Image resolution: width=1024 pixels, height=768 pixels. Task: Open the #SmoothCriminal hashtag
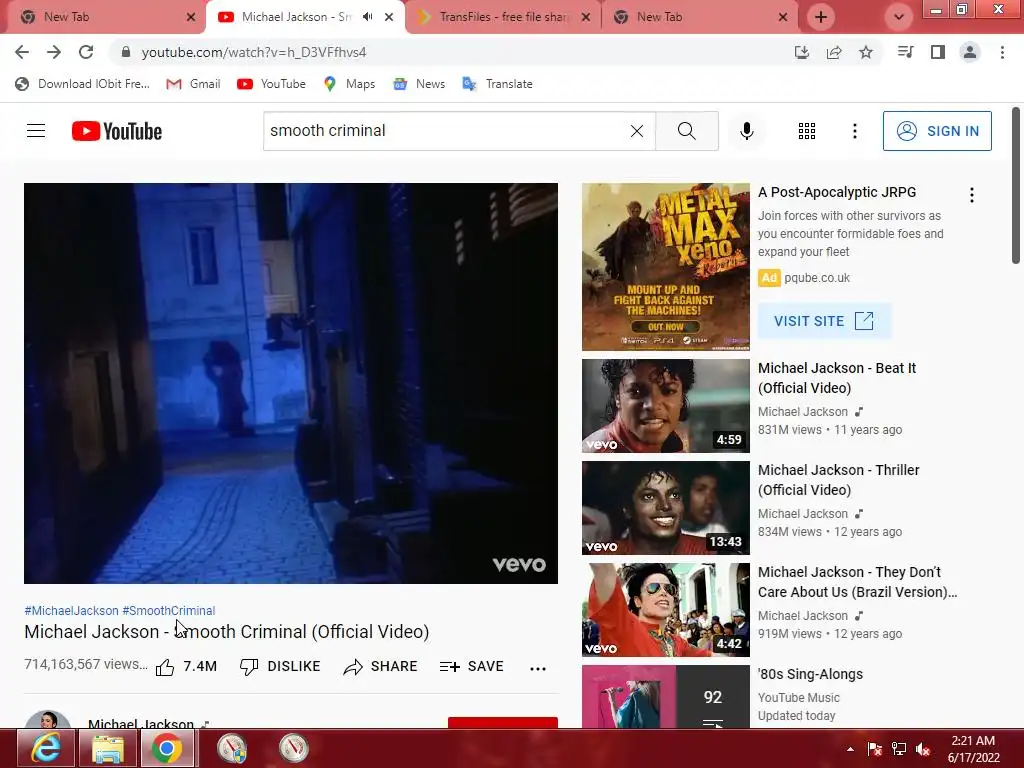click(x=168, y=611)
